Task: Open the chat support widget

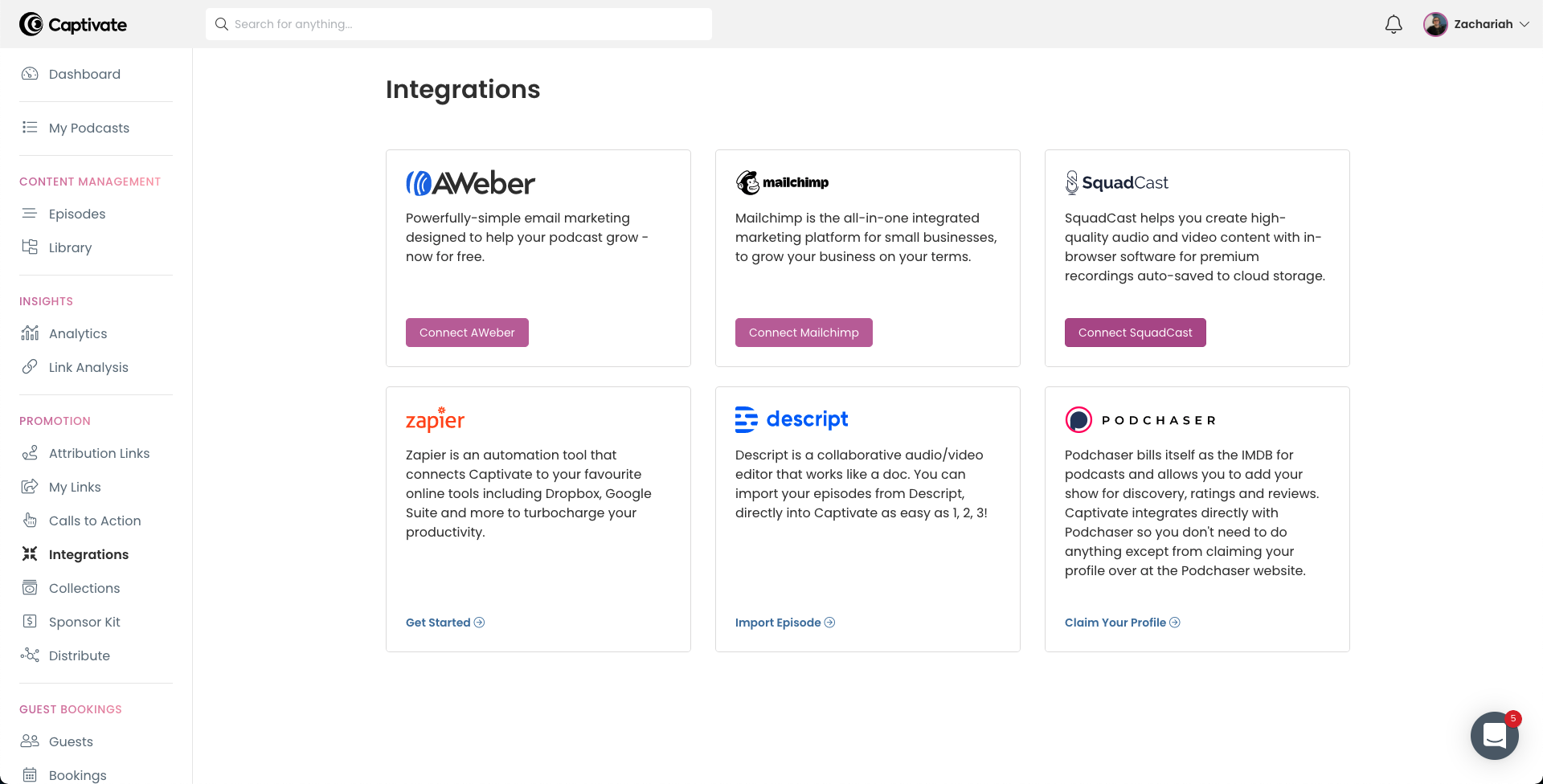Action: click(1494, 735)
